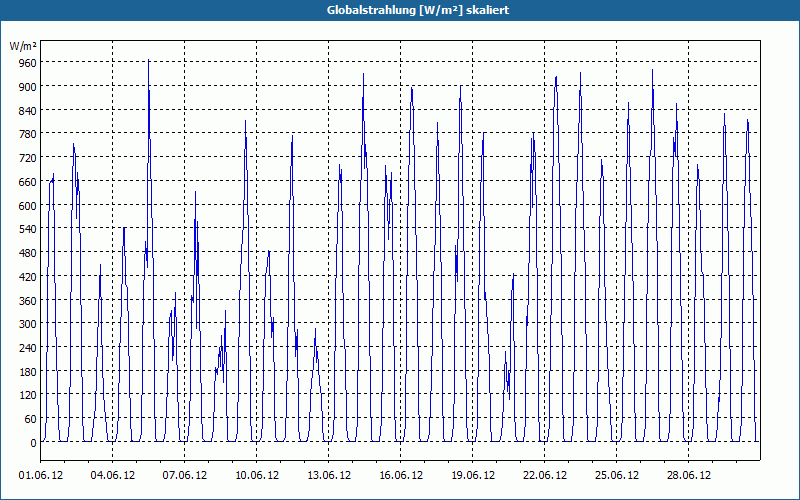
Task: Click the 0 y-axis value
Action: click(x=34, y=443)
